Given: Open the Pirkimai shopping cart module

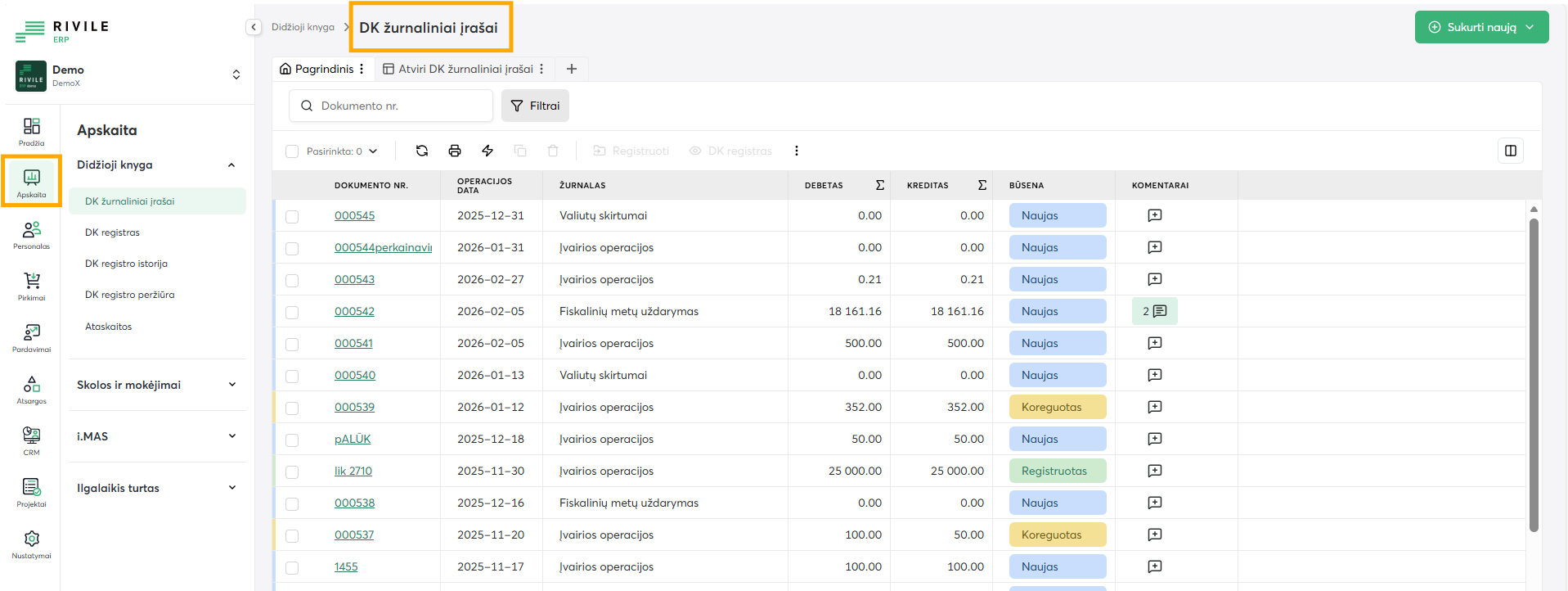Looking at the screenshot, I should (x=32, y=286).
